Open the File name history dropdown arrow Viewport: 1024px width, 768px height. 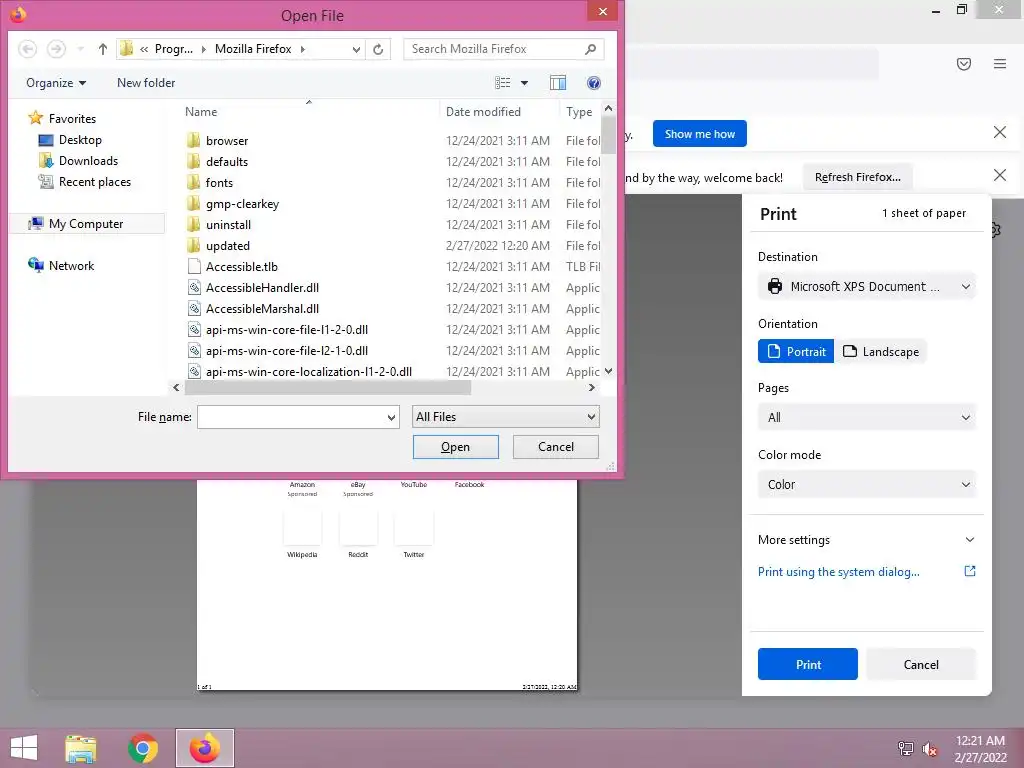click(x=391, y=417)
